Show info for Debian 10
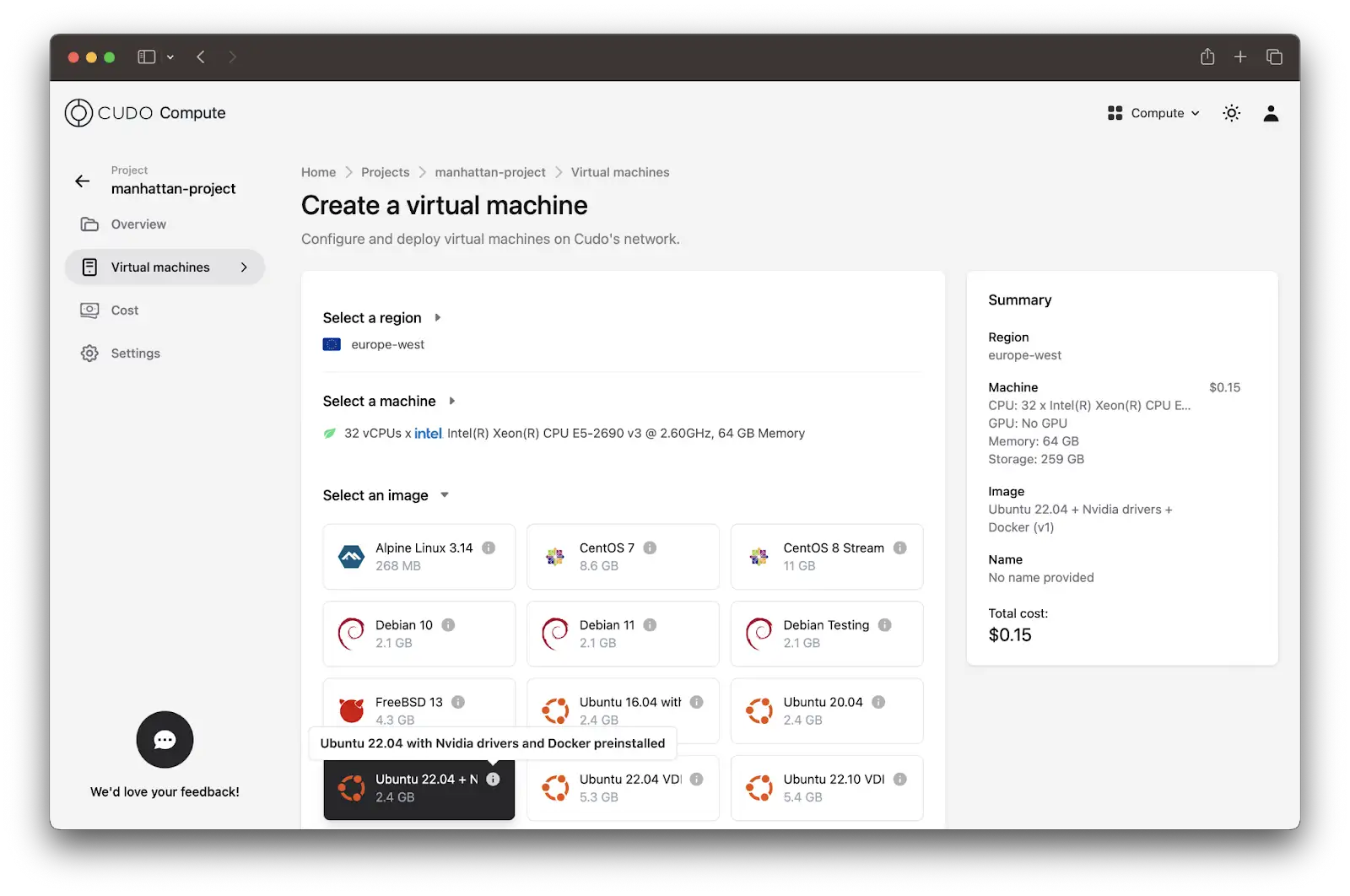The image size is (1350, 896). point(448,625)
